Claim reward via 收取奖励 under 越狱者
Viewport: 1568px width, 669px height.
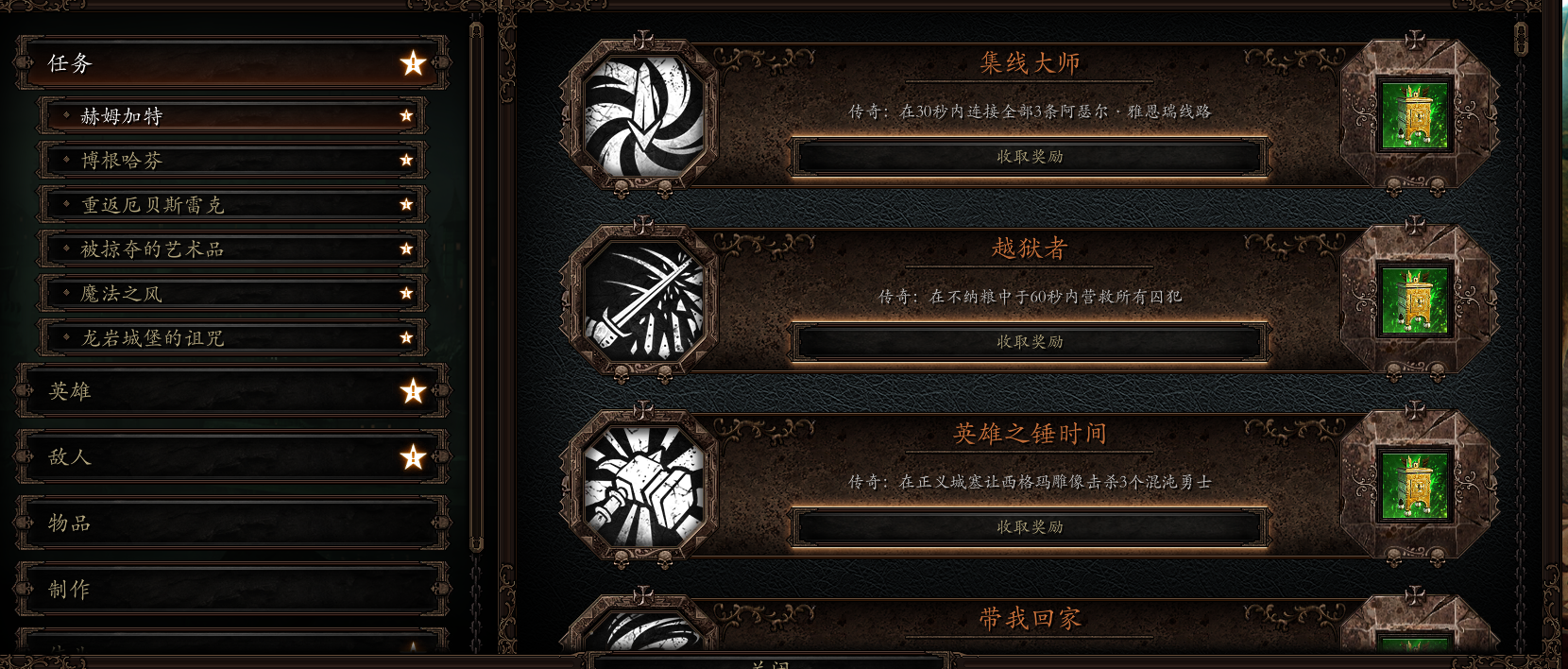pyautogui.click(x=1030, y=342)
